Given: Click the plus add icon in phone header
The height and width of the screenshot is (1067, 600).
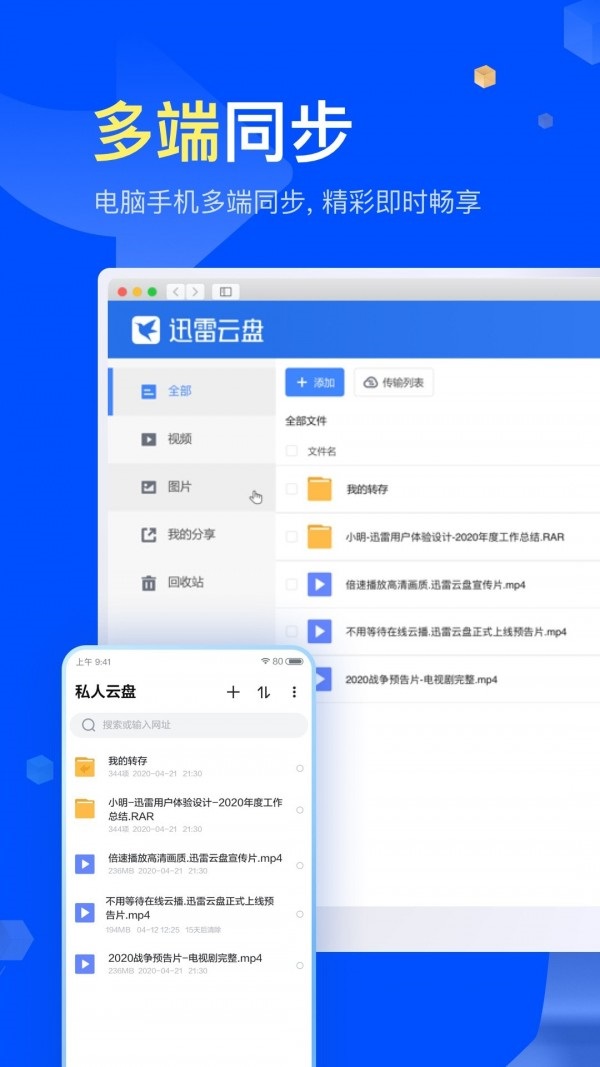Looking at the screenshot, I should point(233,692).
